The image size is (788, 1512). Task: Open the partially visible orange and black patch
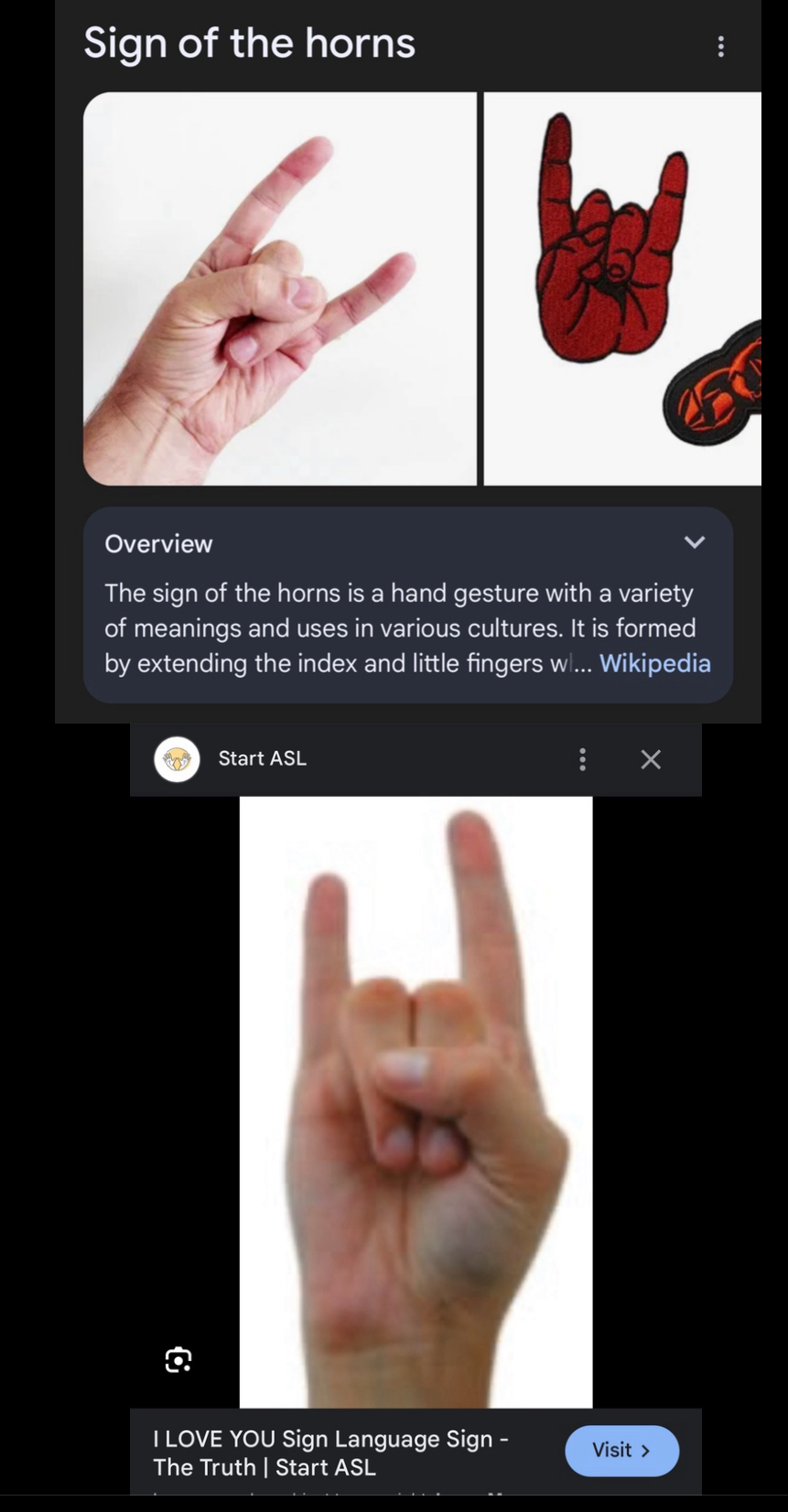point(712,383)
